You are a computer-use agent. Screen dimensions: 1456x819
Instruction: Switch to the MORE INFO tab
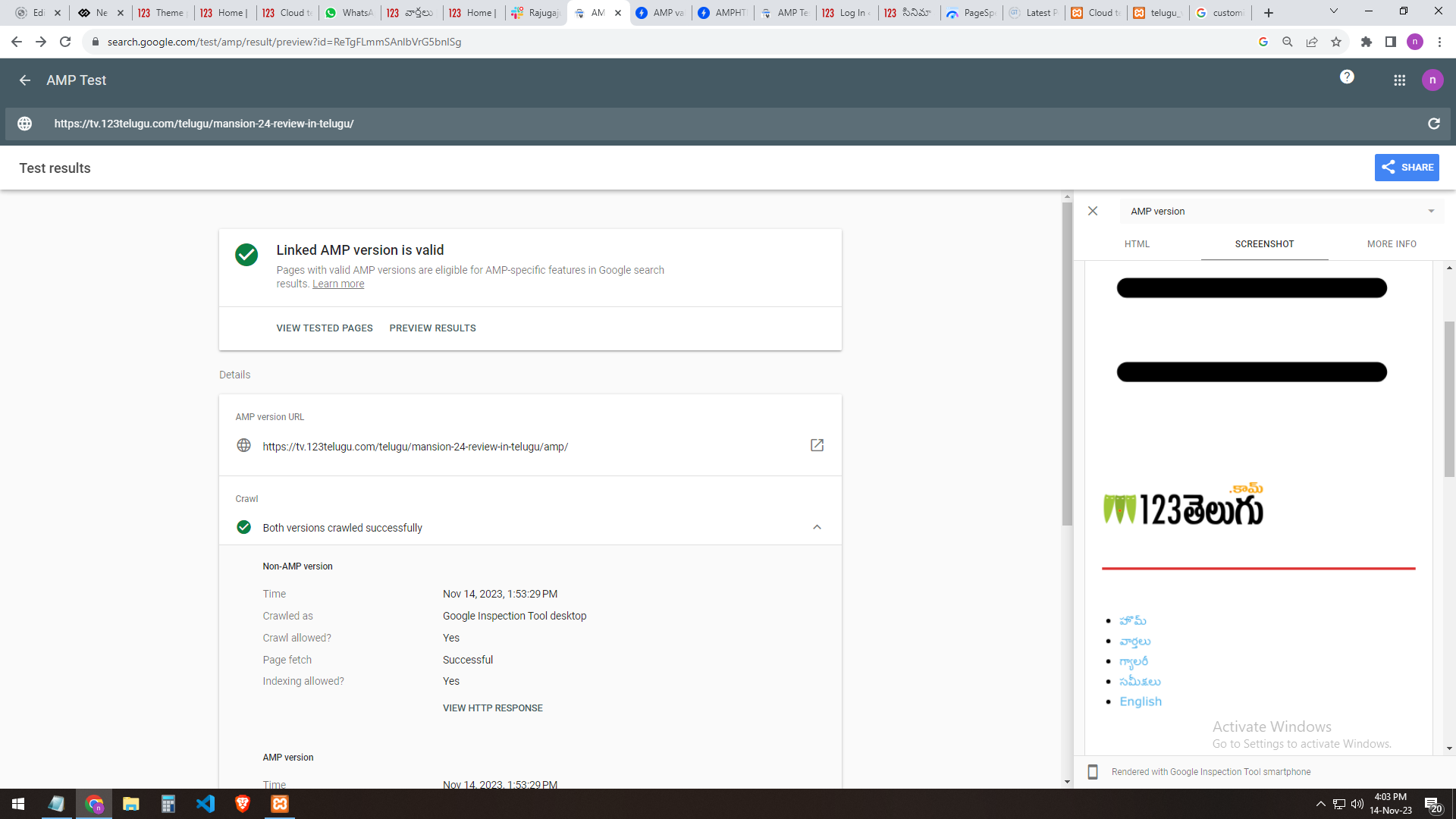[x=1392, y=244]
